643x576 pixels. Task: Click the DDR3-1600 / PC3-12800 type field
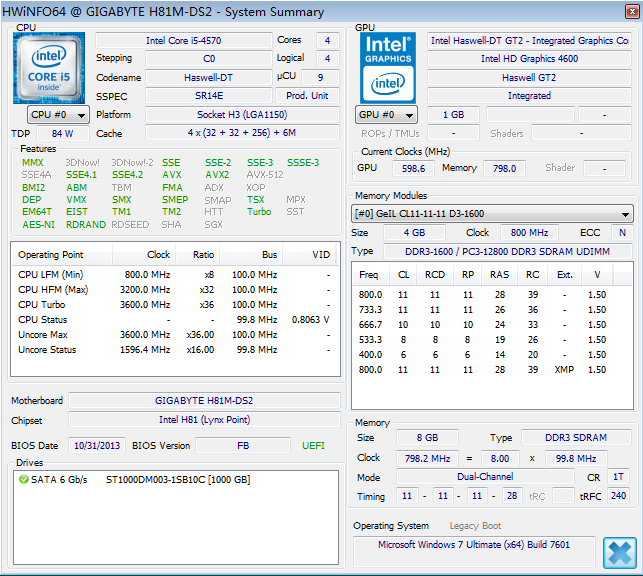[x=507, y=251]
